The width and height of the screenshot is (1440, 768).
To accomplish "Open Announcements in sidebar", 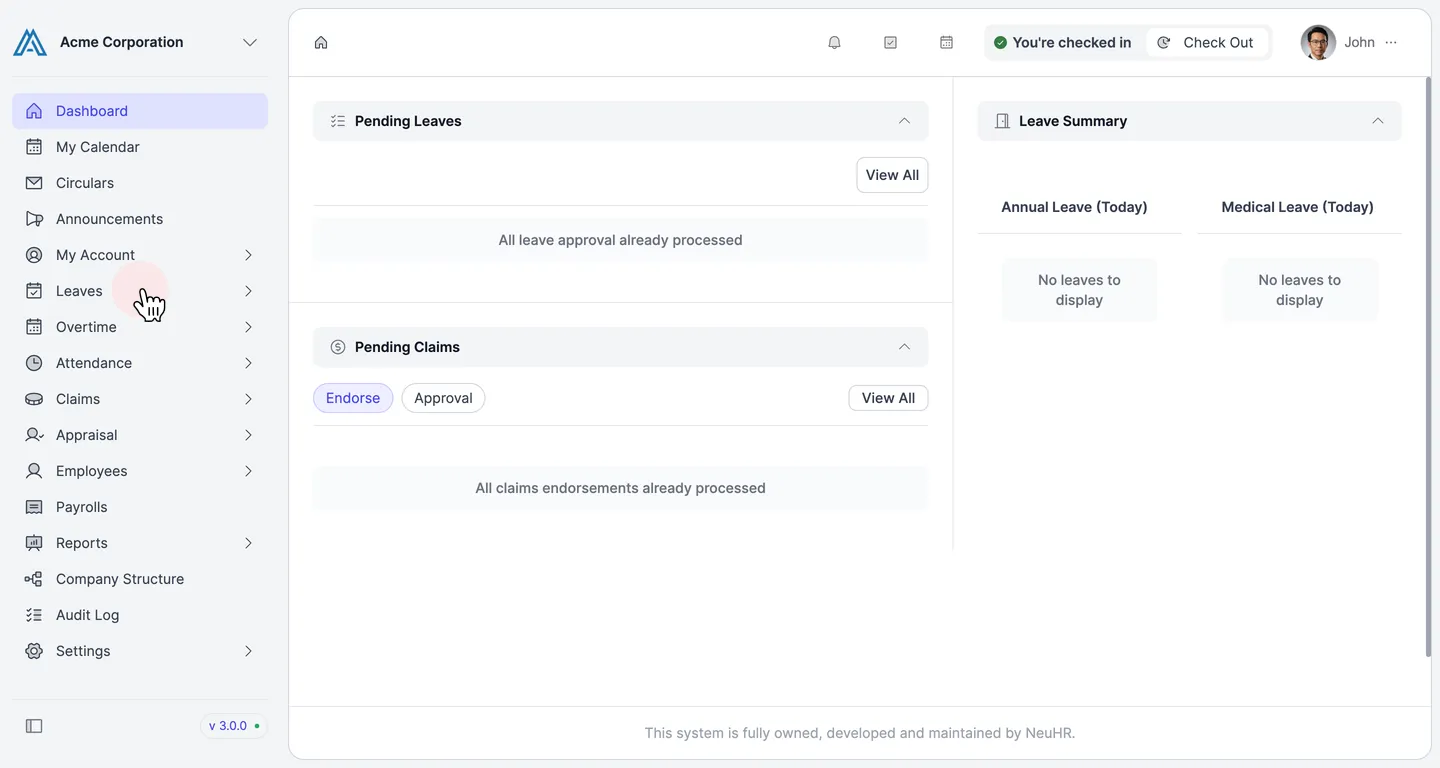I will click(140, 219).
